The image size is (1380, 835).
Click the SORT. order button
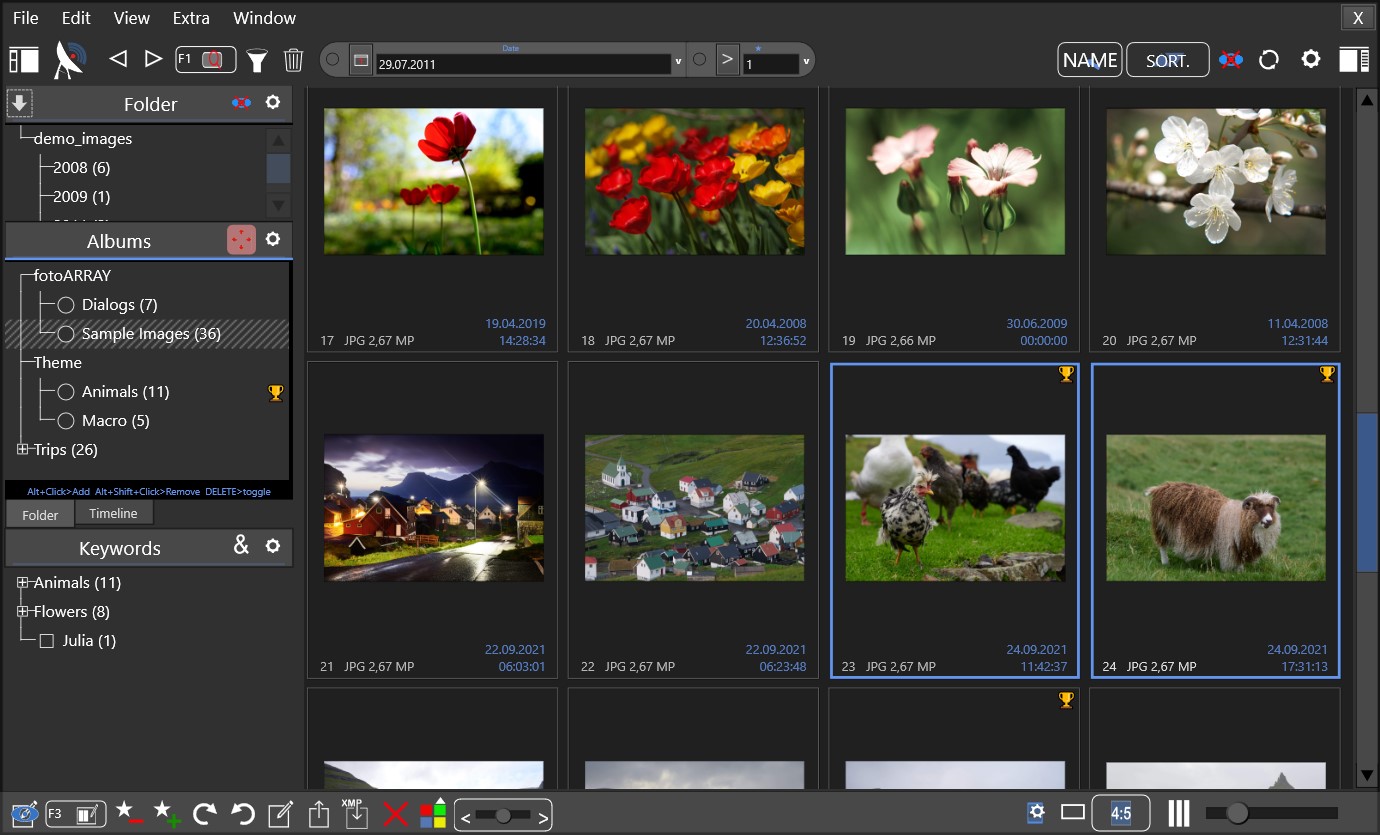click(x=1168, y=60)
